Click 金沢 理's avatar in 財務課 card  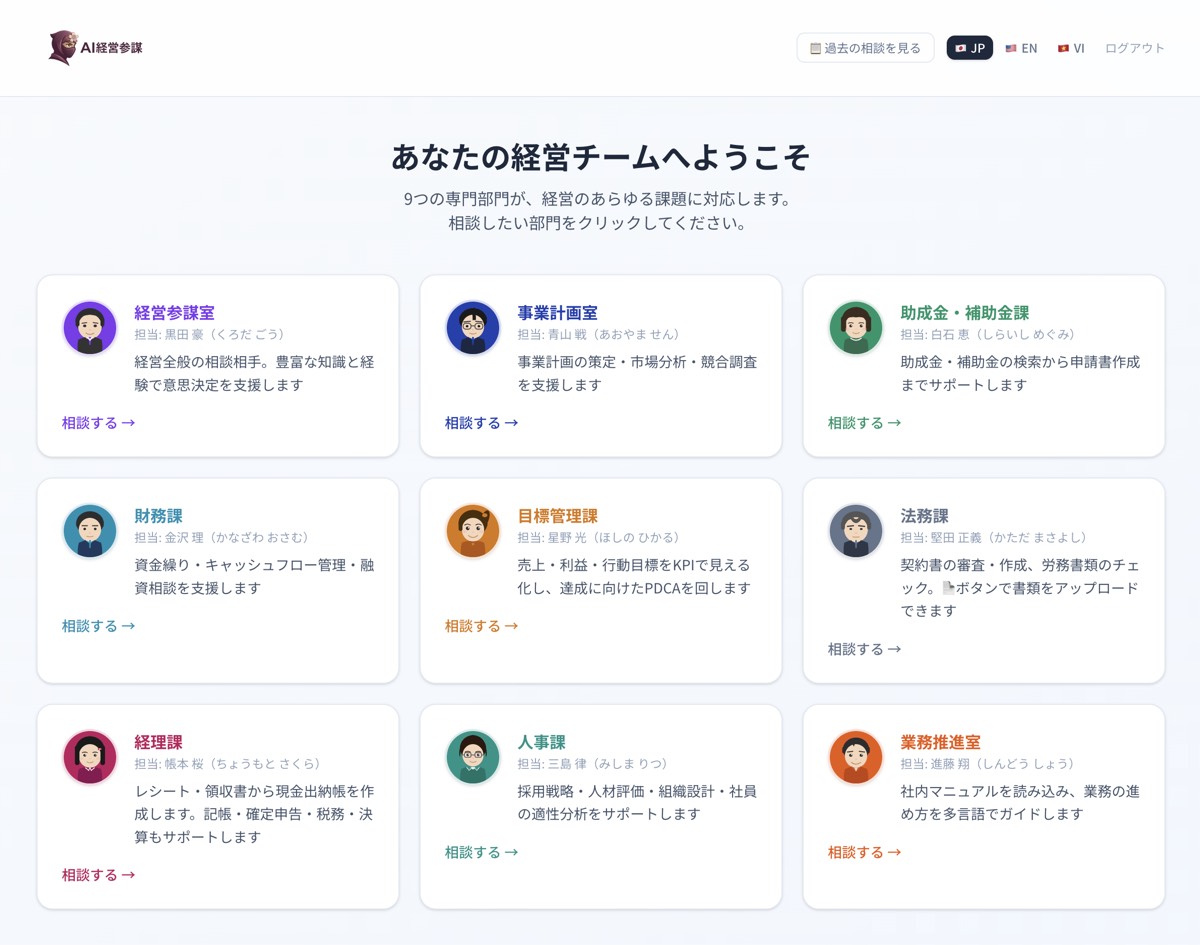[90, 530]
